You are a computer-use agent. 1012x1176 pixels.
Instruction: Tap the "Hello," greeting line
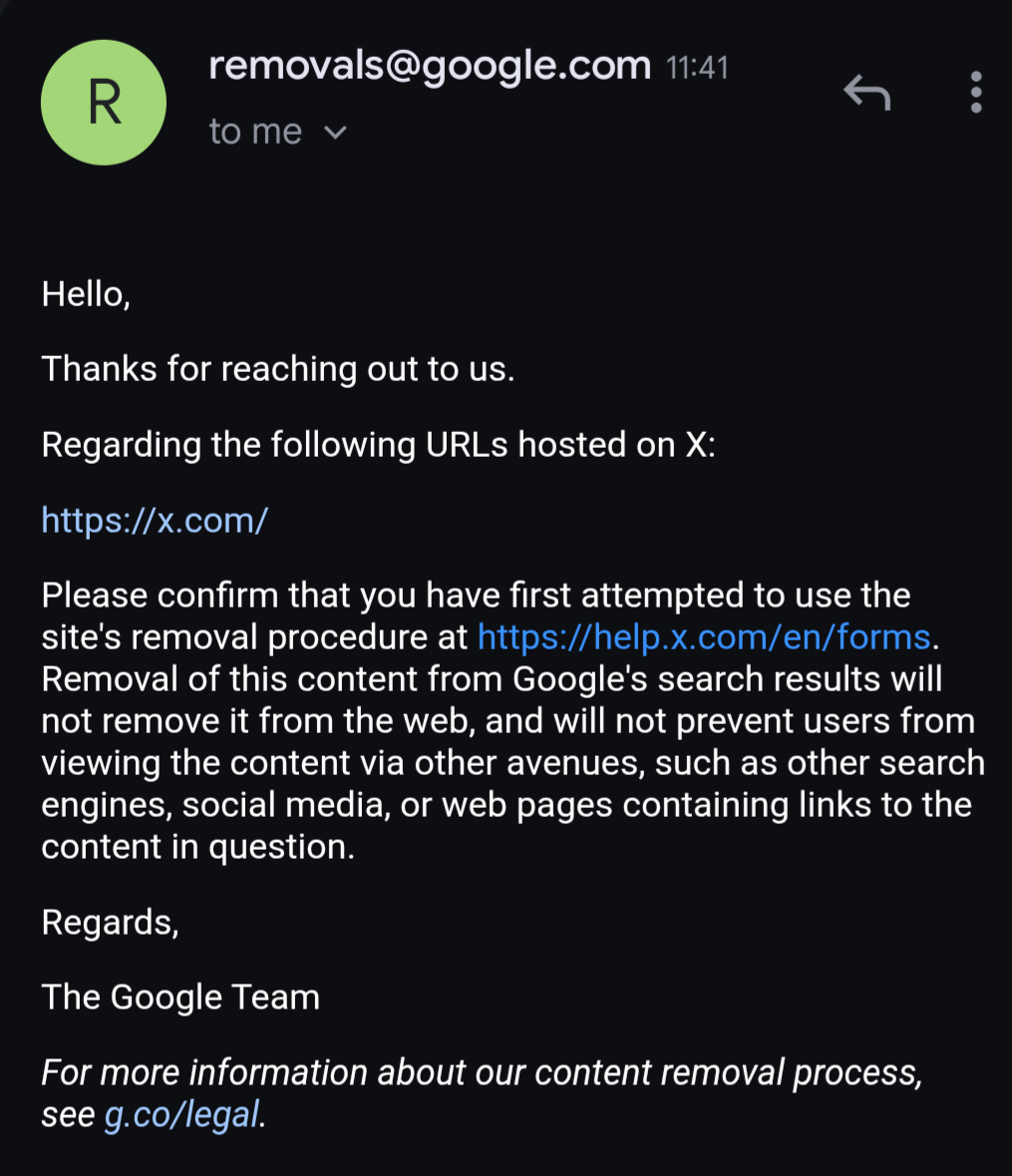86,294
